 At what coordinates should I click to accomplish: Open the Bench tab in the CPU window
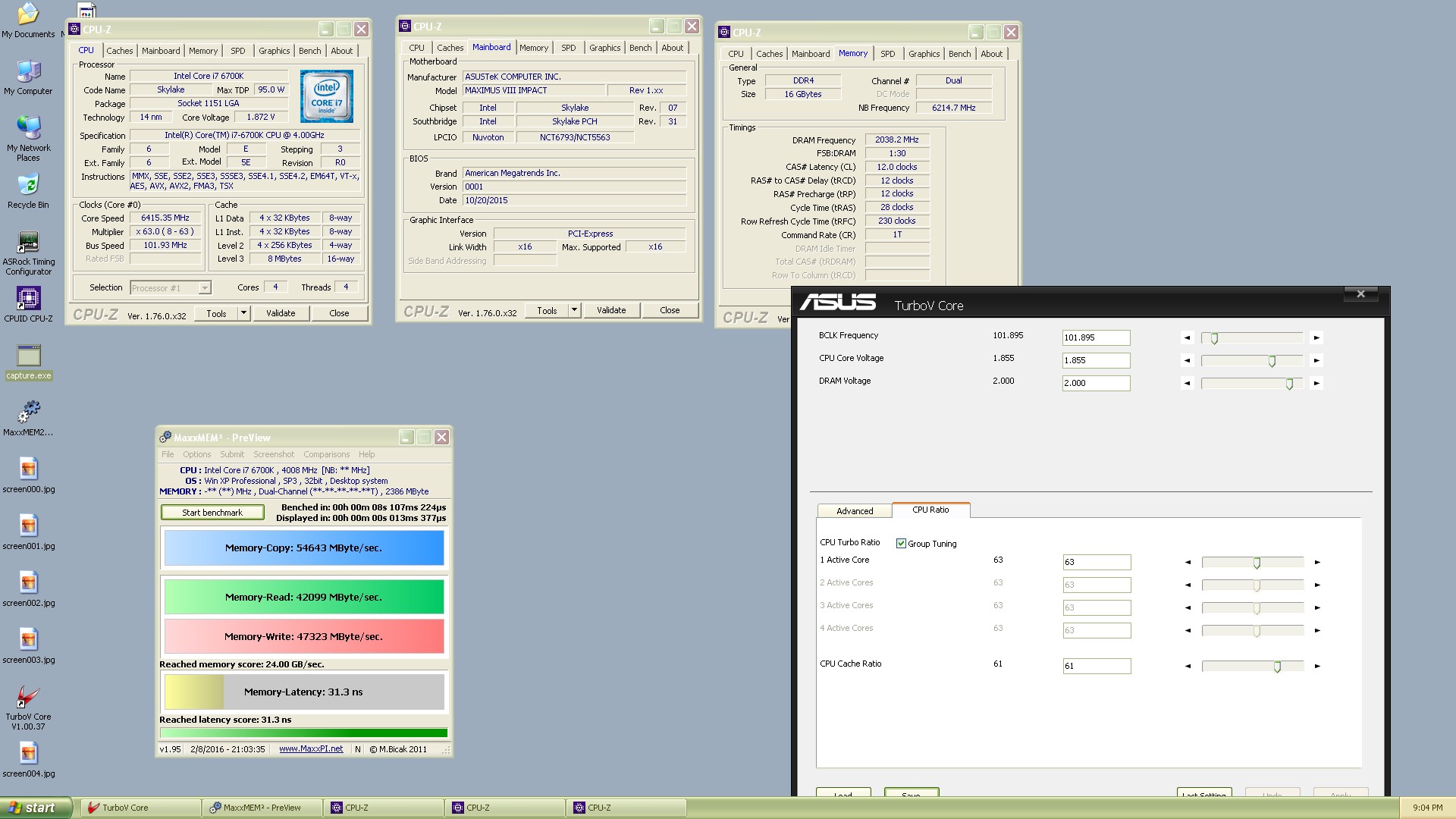tap(309, 51)
